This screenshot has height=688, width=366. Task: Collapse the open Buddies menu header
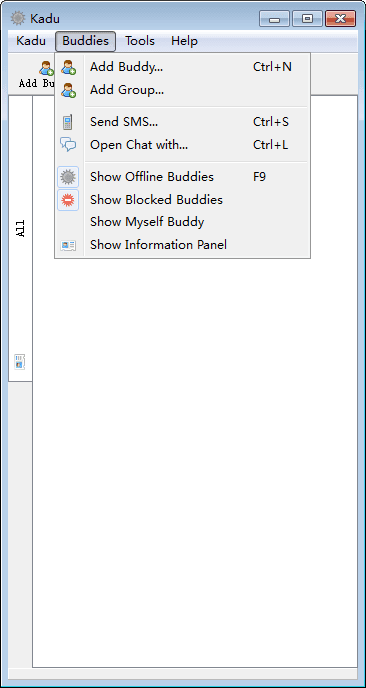coord(86,41)
